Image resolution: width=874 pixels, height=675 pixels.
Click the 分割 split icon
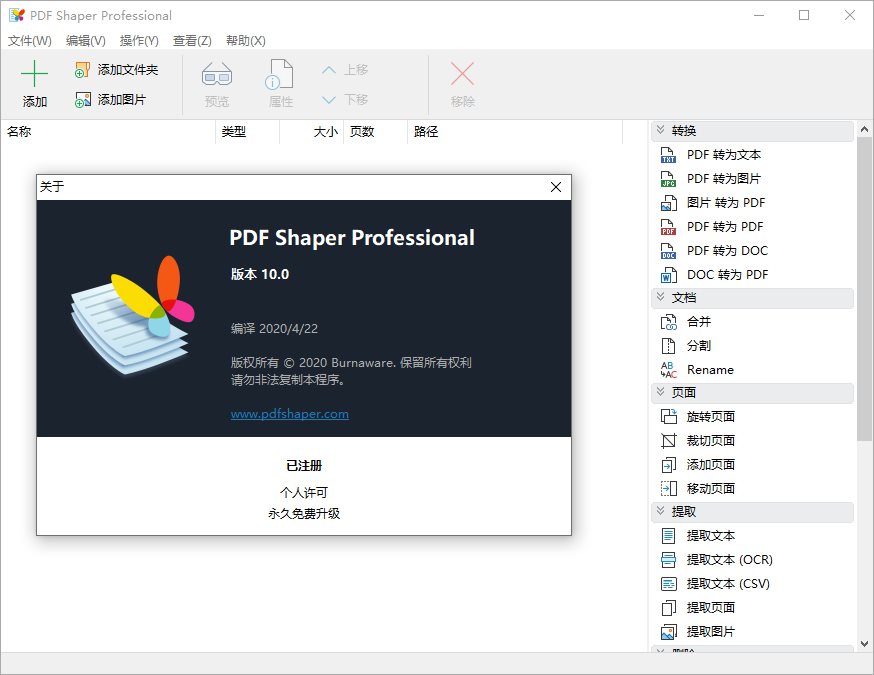(668, 346)
